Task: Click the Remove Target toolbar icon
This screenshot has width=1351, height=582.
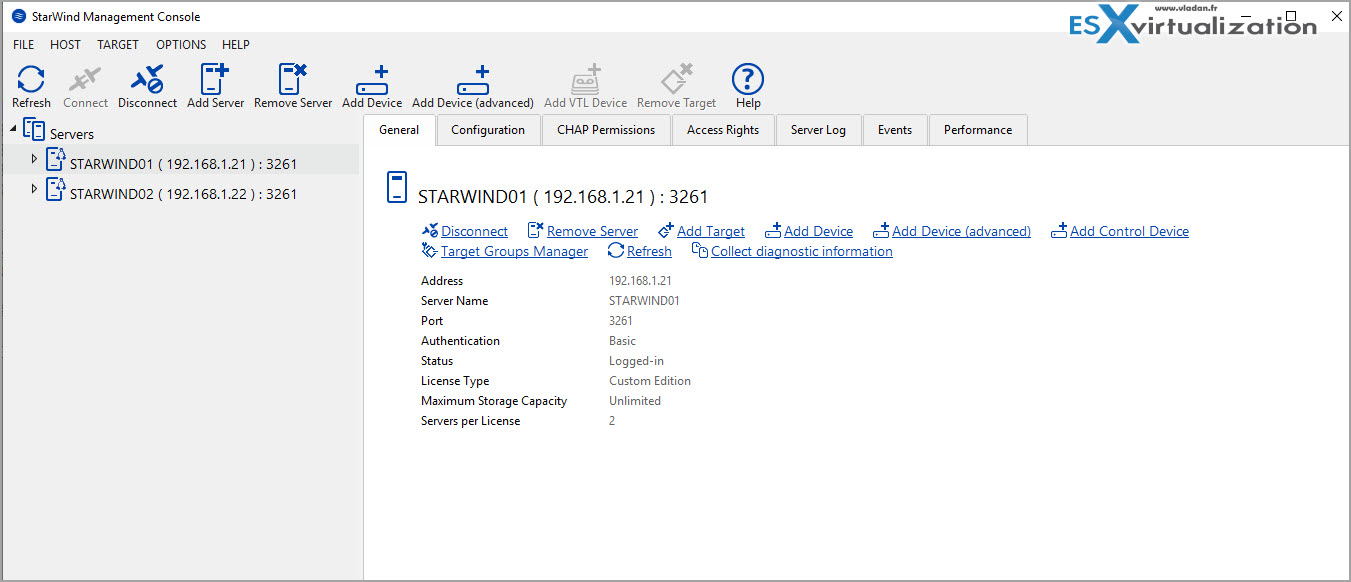Action: point(676,80)
